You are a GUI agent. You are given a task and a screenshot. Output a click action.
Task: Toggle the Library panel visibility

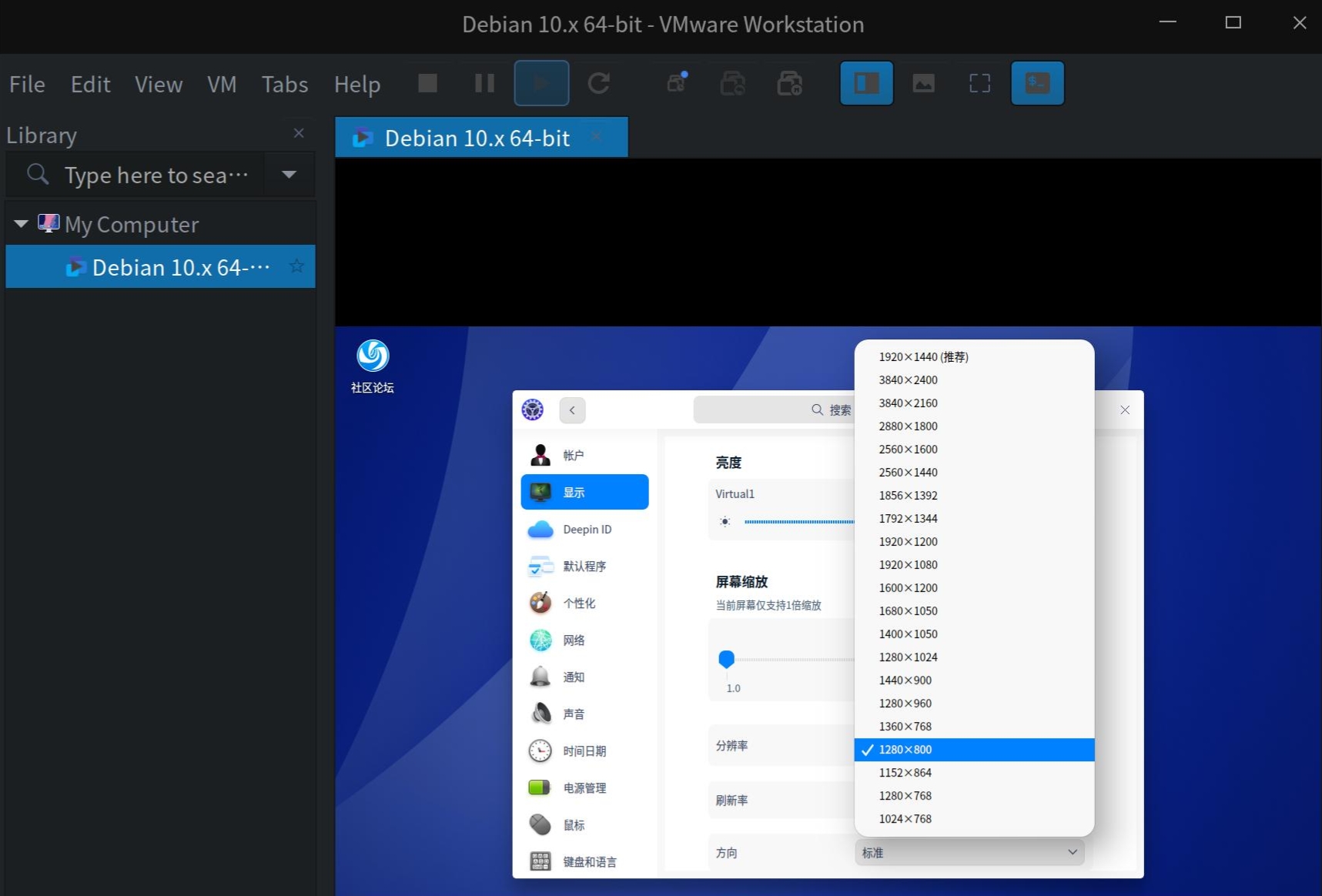[x=865, y=82]
